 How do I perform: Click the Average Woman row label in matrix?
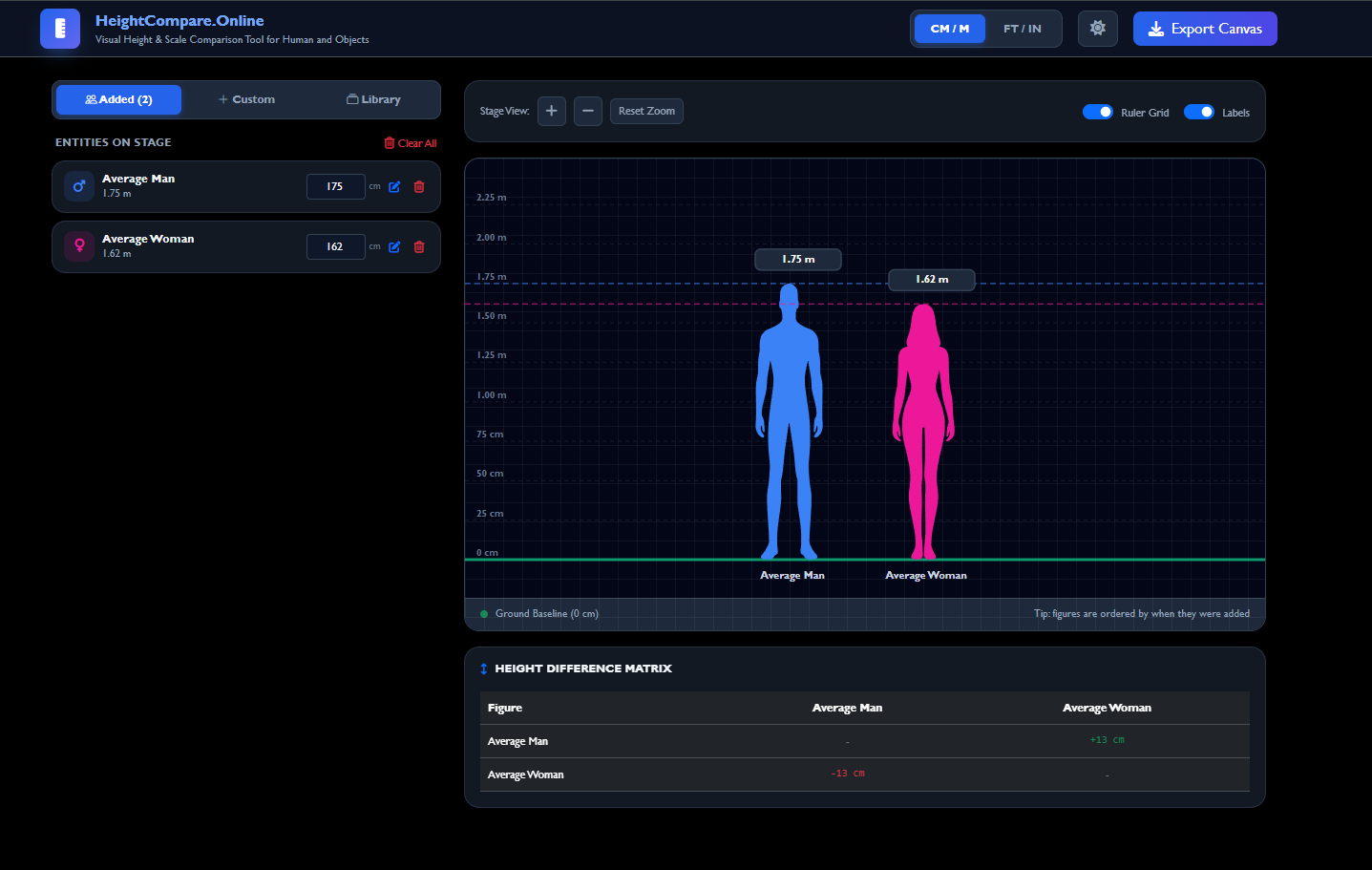(x=526, y=775)
